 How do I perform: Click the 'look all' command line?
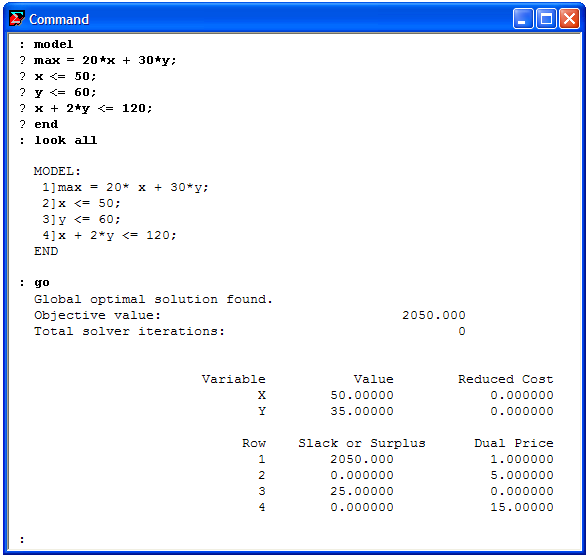pyautogui.click(x=66, y=140)
